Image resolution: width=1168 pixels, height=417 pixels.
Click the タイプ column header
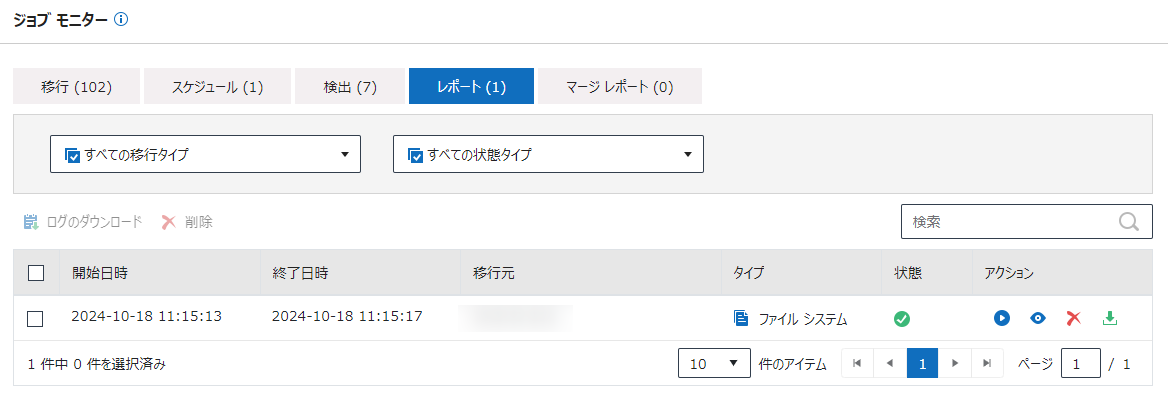click(749, 273)
